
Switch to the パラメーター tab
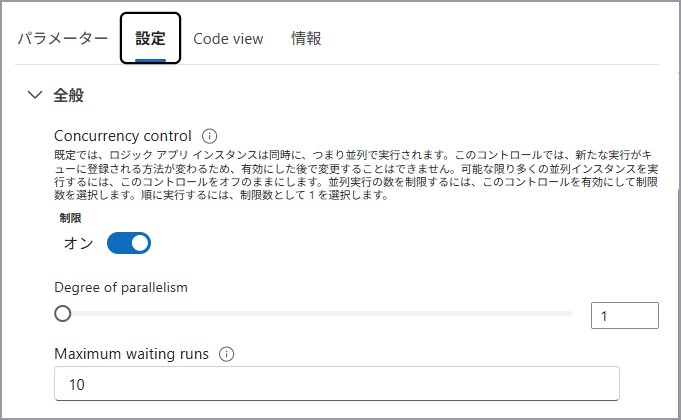coord(62,38)
